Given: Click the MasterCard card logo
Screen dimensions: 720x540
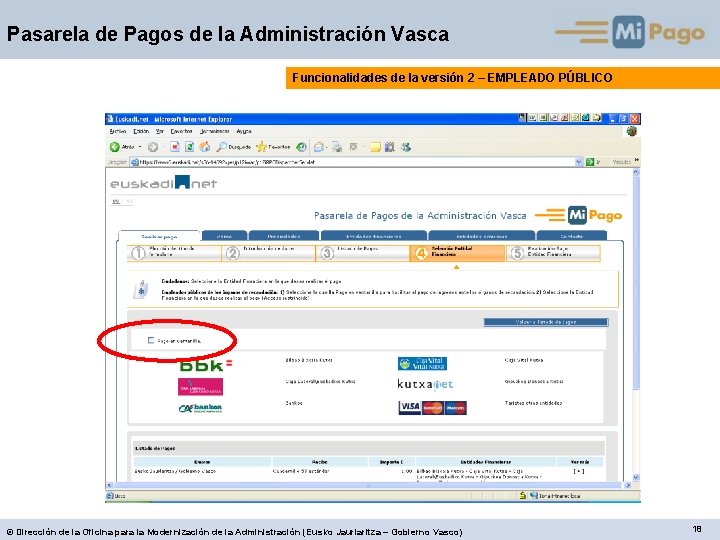Looking at the screenshot, I should coord(433,408).
